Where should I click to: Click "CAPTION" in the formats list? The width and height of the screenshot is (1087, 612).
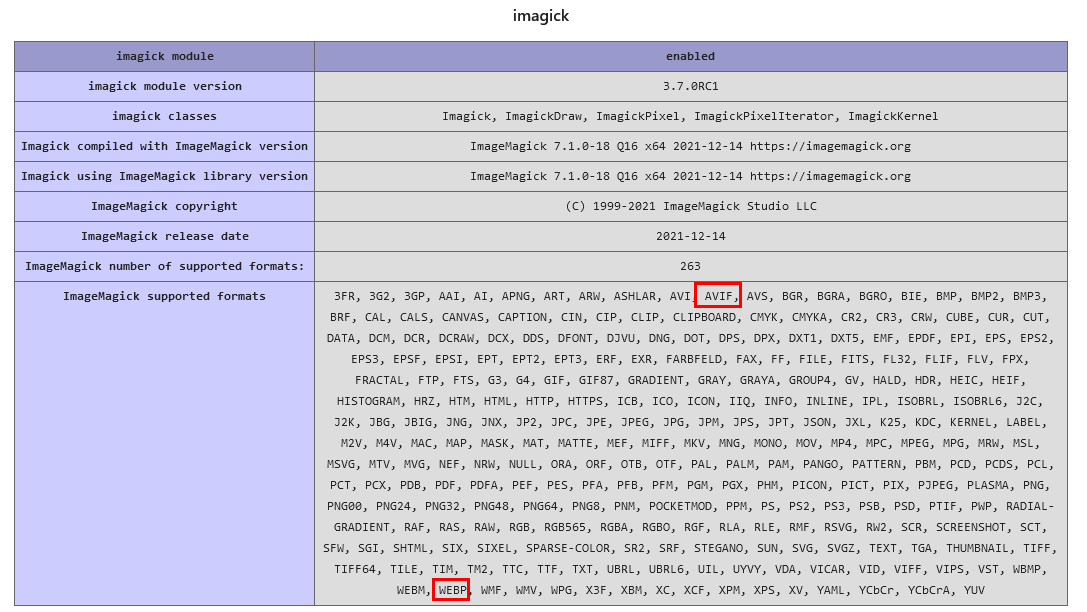click(x=523, y=317)
